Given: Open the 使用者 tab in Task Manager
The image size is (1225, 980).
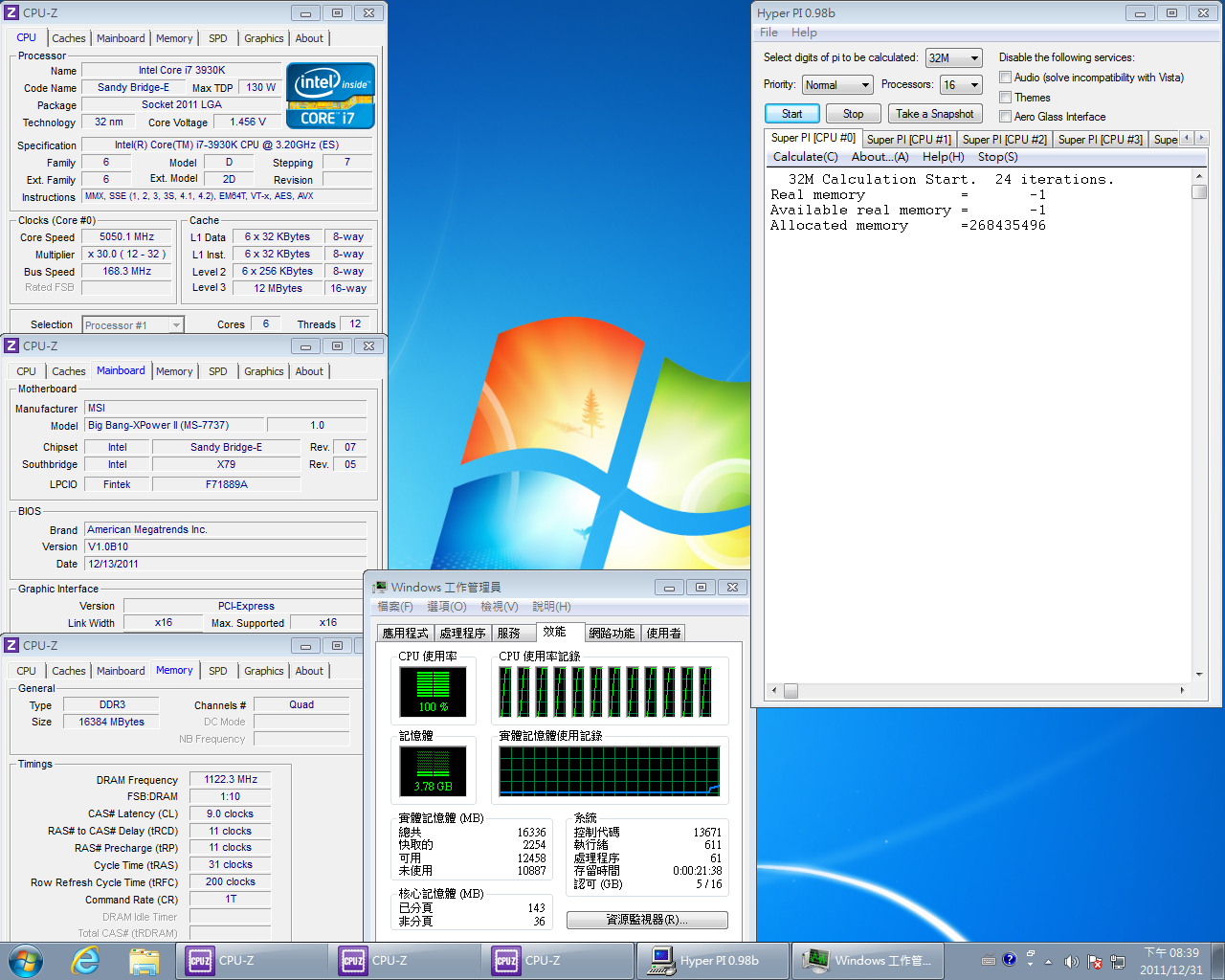Looking at the screenshot, I should (x=663, y=634).
